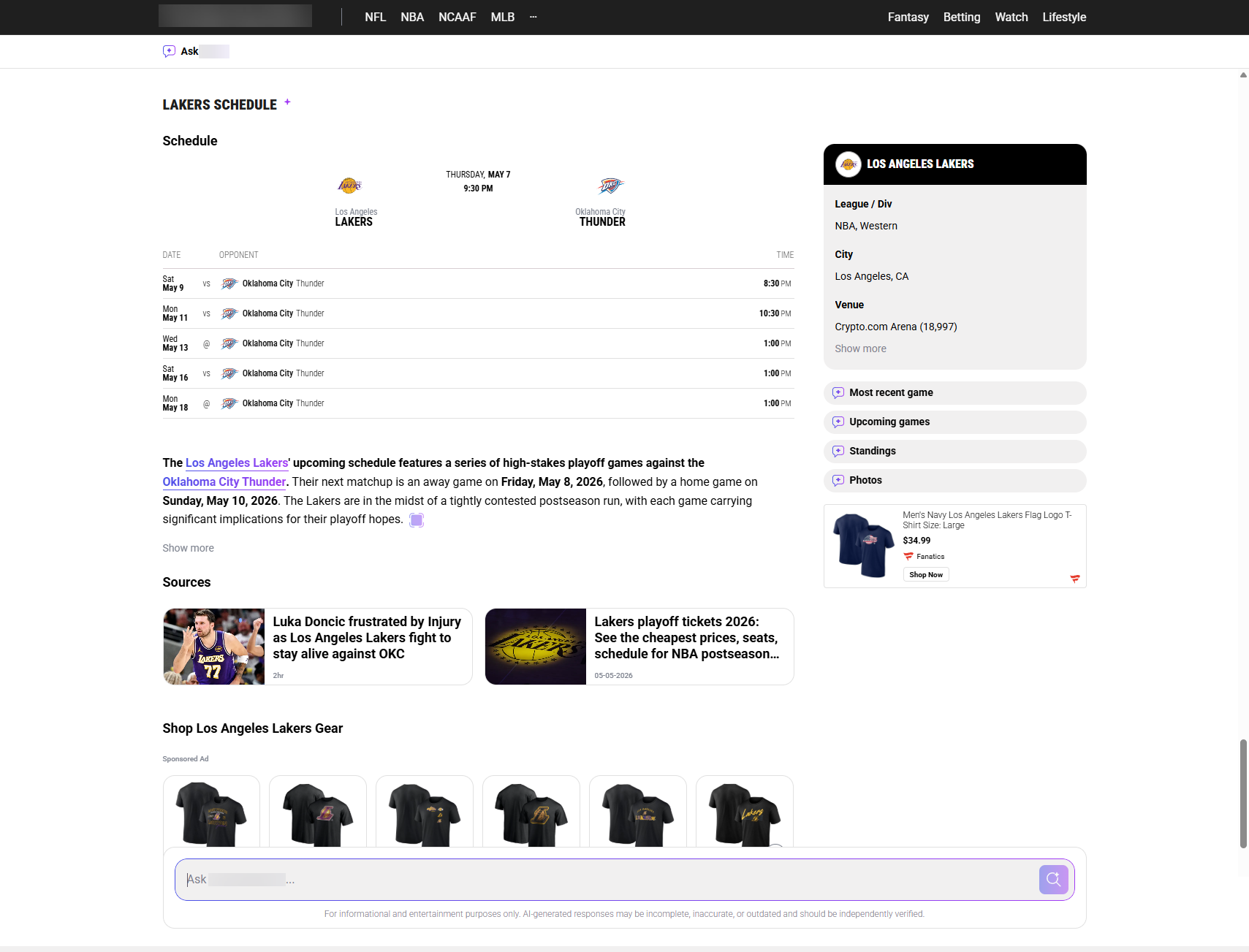Click the 10:30 PM time for May 11 game
The width and height of the screenshot is (1249, 952).
775,313
